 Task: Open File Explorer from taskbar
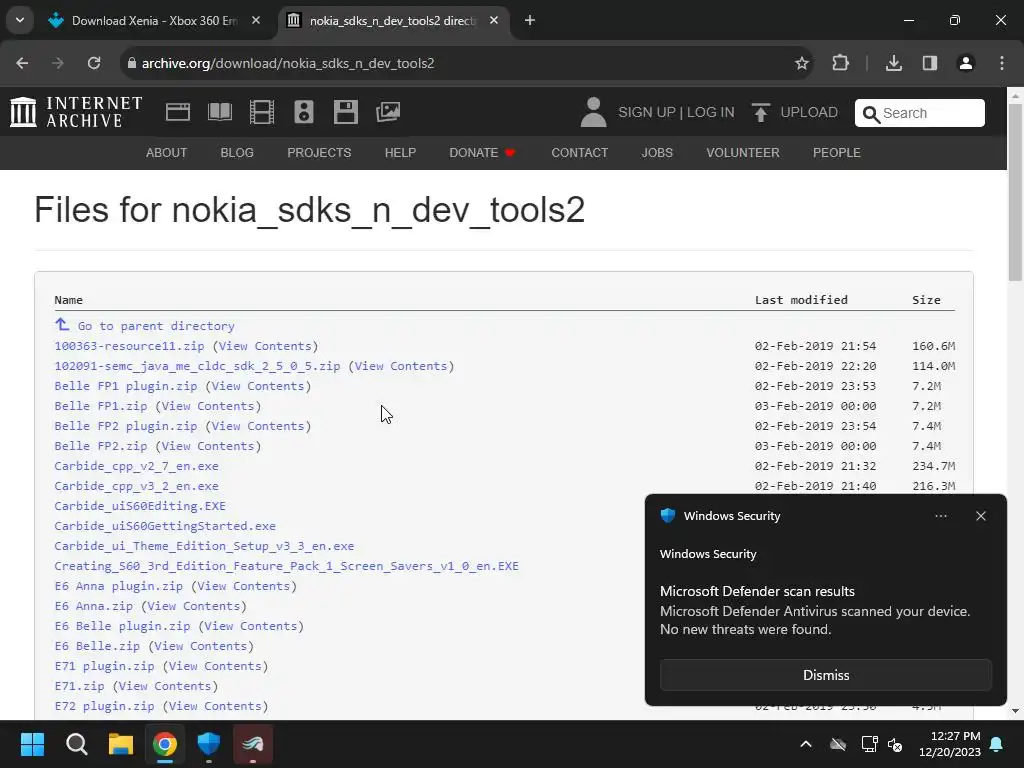click(x=121, y=744)
